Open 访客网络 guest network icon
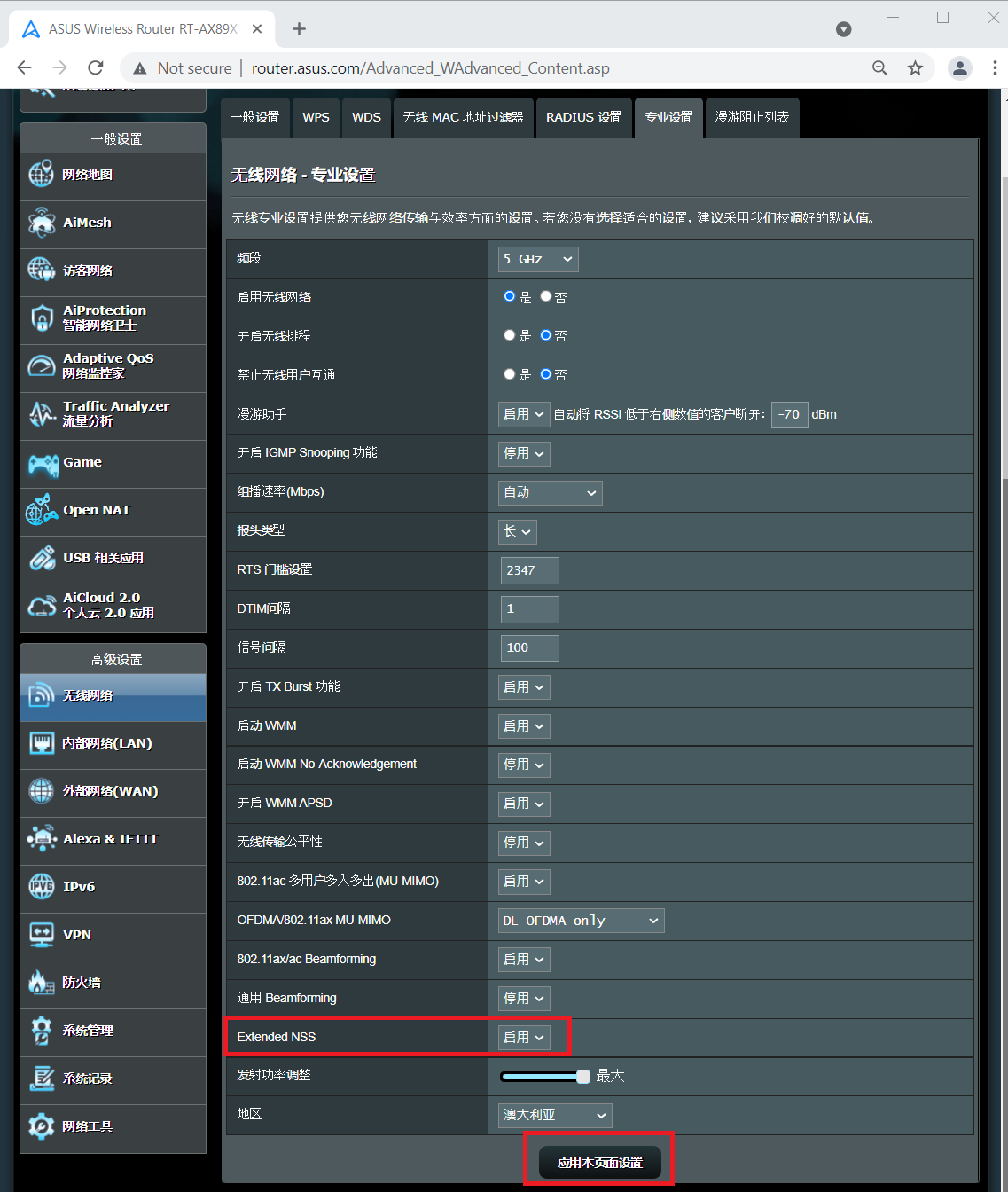The width and height of the screenshot is (1008, 1192). [41, 270]
